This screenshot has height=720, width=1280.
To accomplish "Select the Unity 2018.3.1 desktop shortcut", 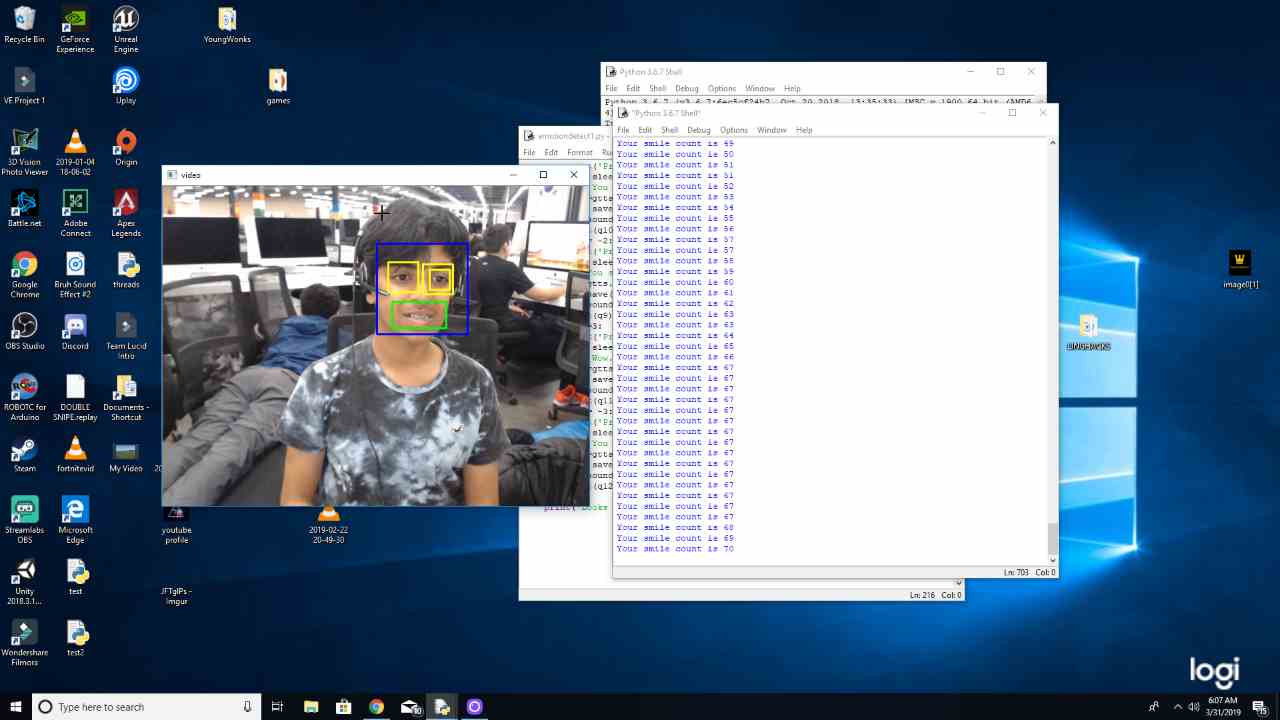I will click(24, 582).
